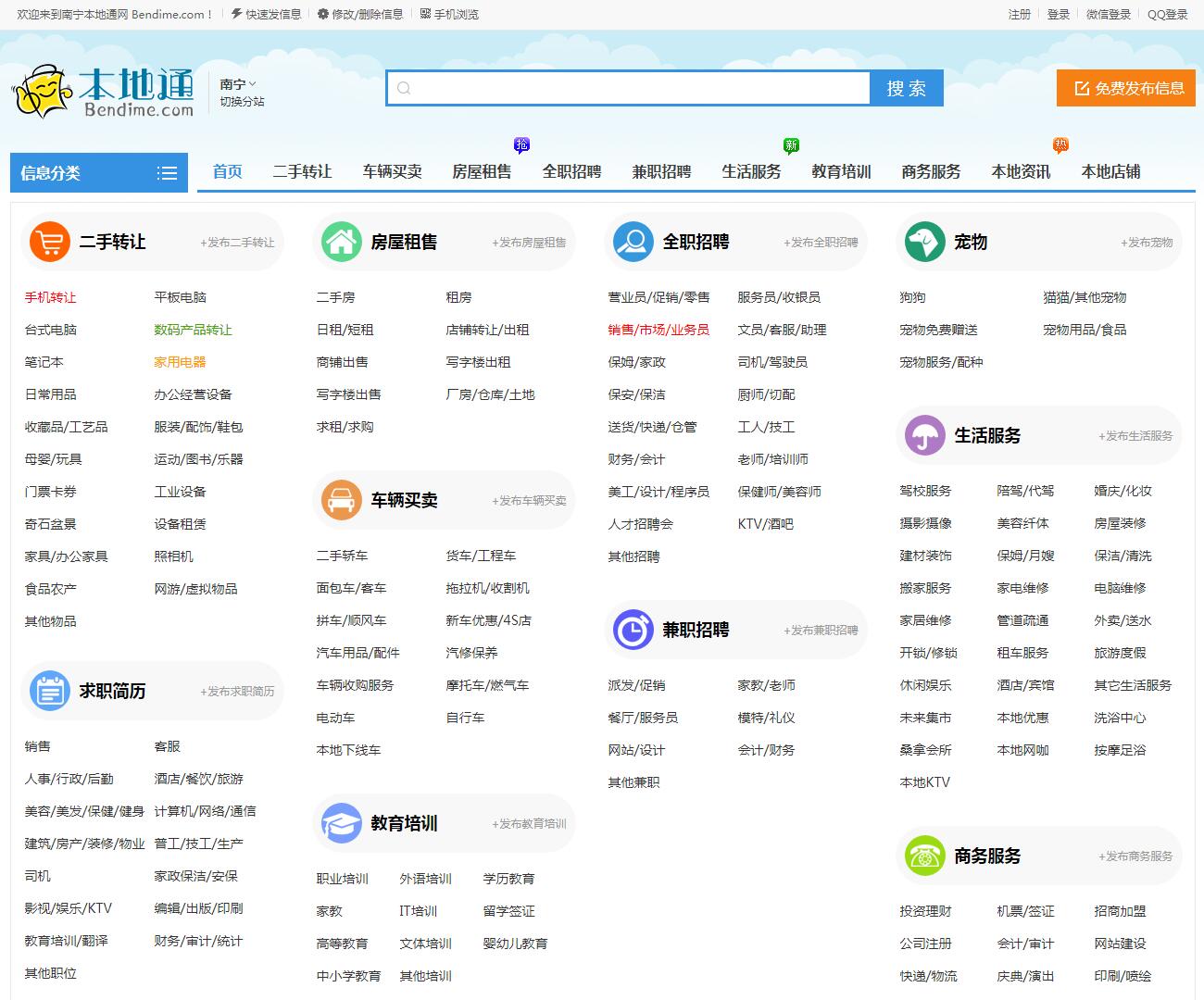Open the 登录 link in top bar
Screen dimensions: 1204x1000
click(x=1059, y=14)
